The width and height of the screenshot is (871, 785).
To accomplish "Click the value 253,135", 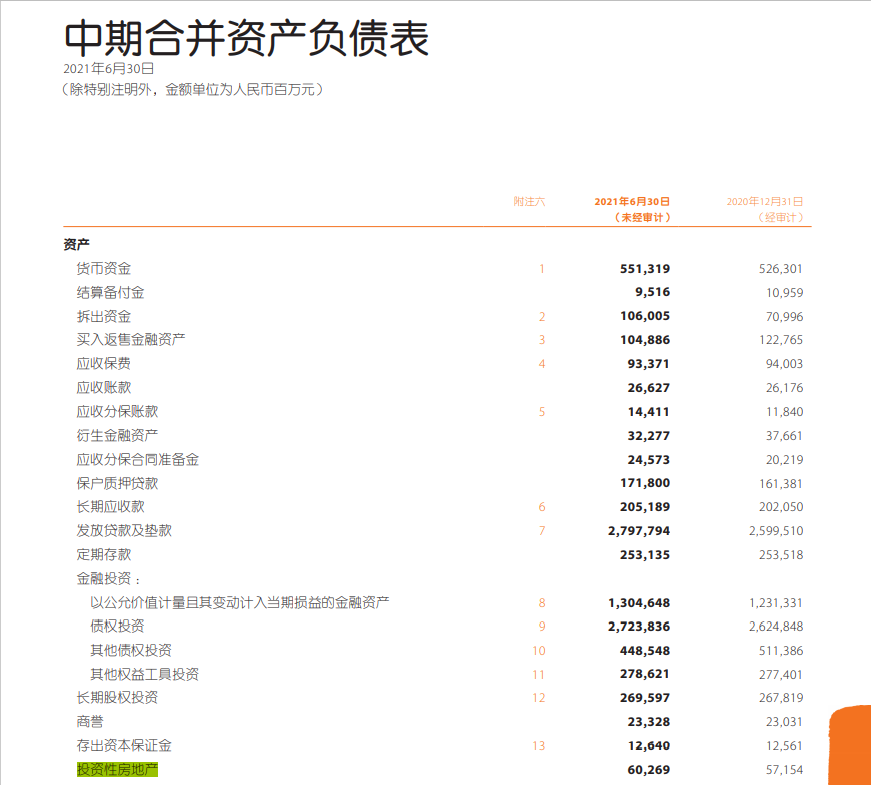I will (645, 554).
